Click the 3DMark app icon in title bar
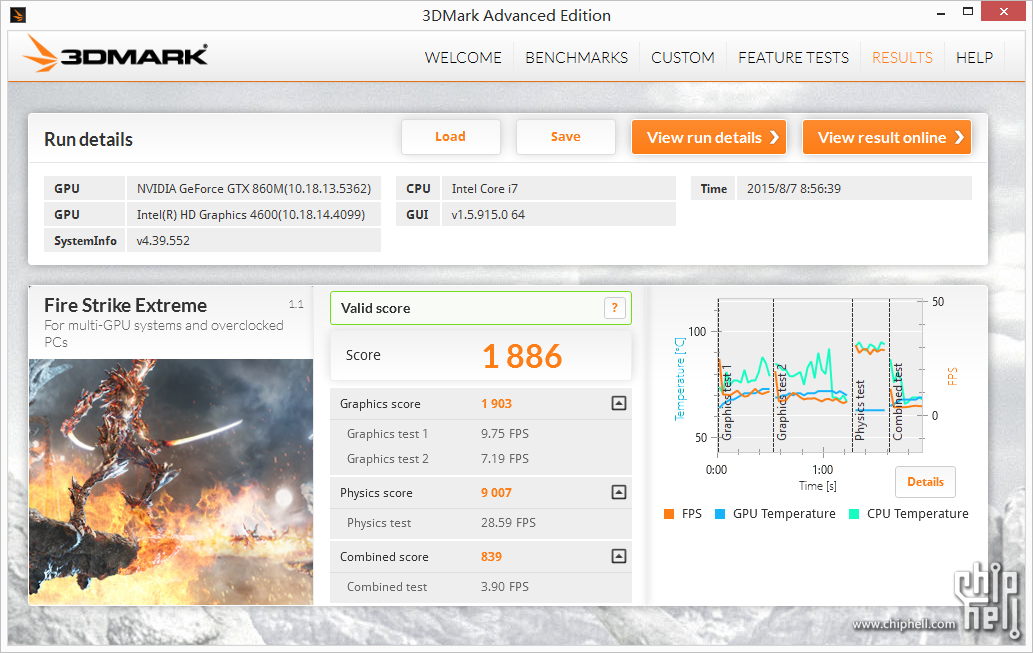This screenshot has height=653, width=1033. (x=18, y=14)
